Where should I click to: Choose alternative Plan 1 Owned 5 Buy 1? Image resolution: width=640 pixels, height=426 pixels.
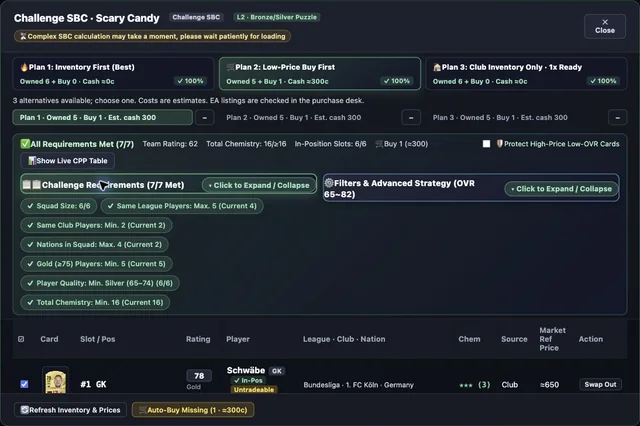[102, 118]
